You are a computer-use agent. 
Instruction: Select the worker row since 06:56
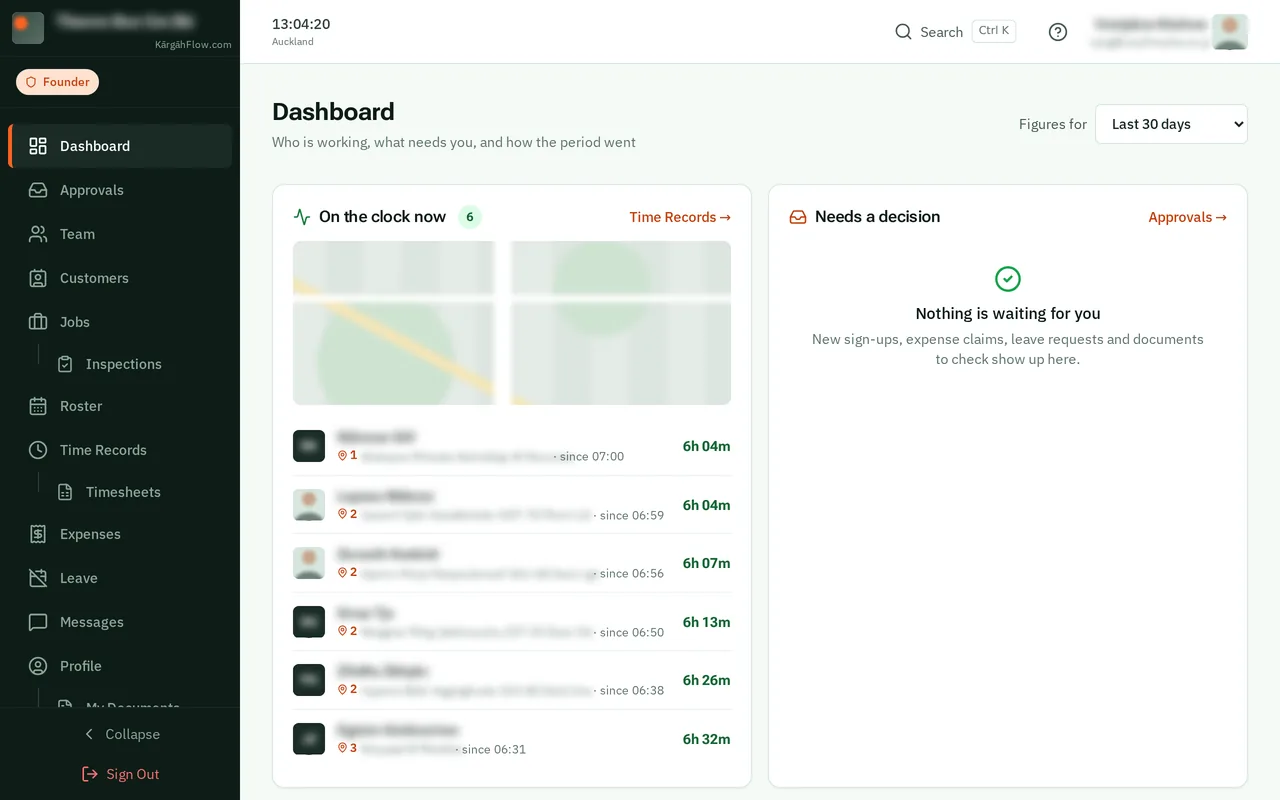pos(512,563)
